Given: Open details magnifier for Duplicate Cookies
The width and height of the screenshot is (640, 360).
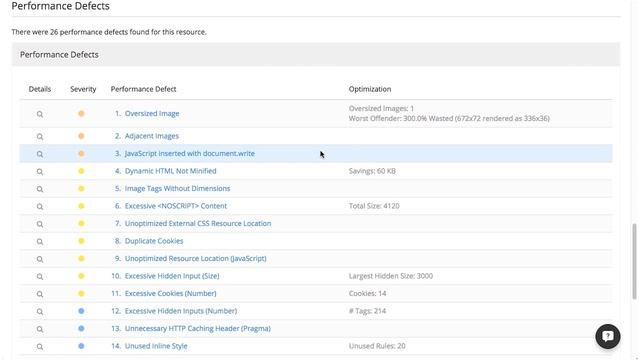Looking at the screenshot, I should point(40,242).
